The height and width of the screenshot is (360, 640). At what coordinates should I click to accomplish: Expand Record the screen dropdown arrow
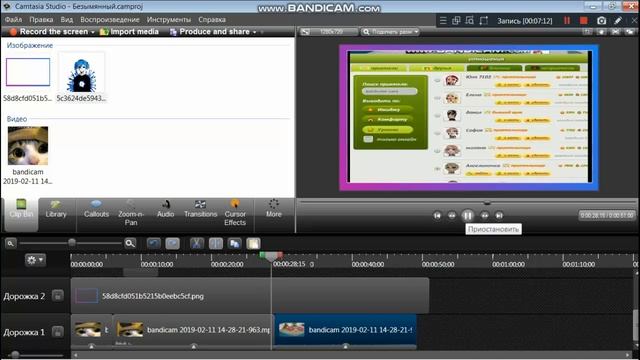pyautogui.click(x=93, y=32)
